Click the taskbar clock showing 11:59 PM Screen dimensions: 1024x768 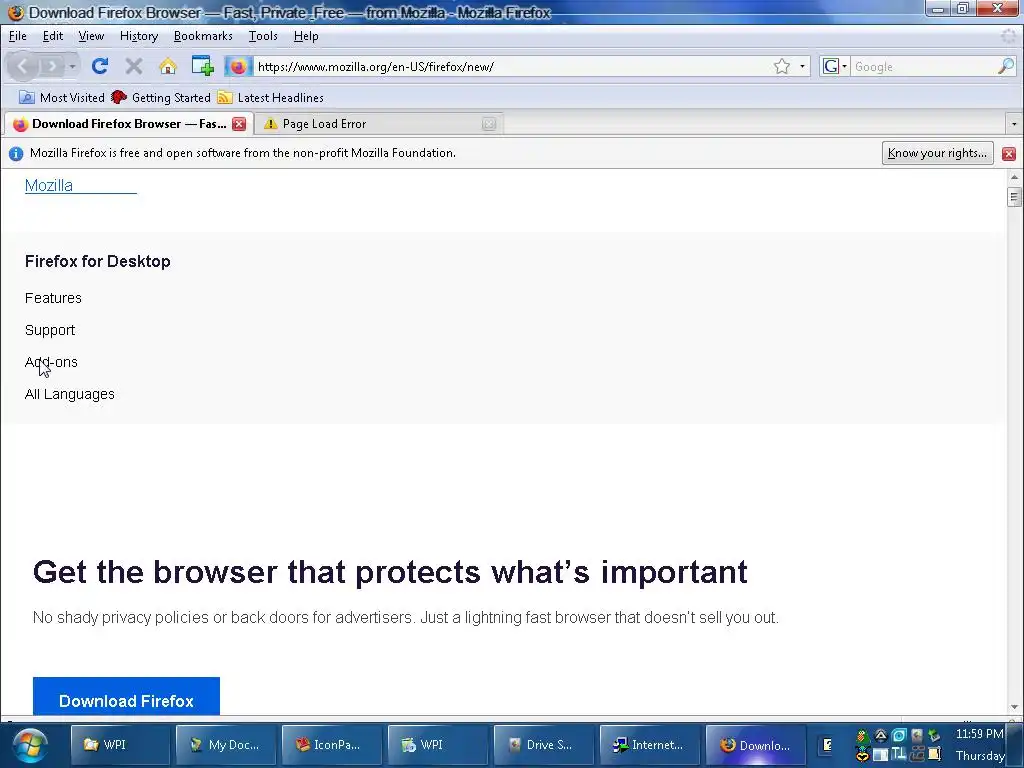(979, 734)
